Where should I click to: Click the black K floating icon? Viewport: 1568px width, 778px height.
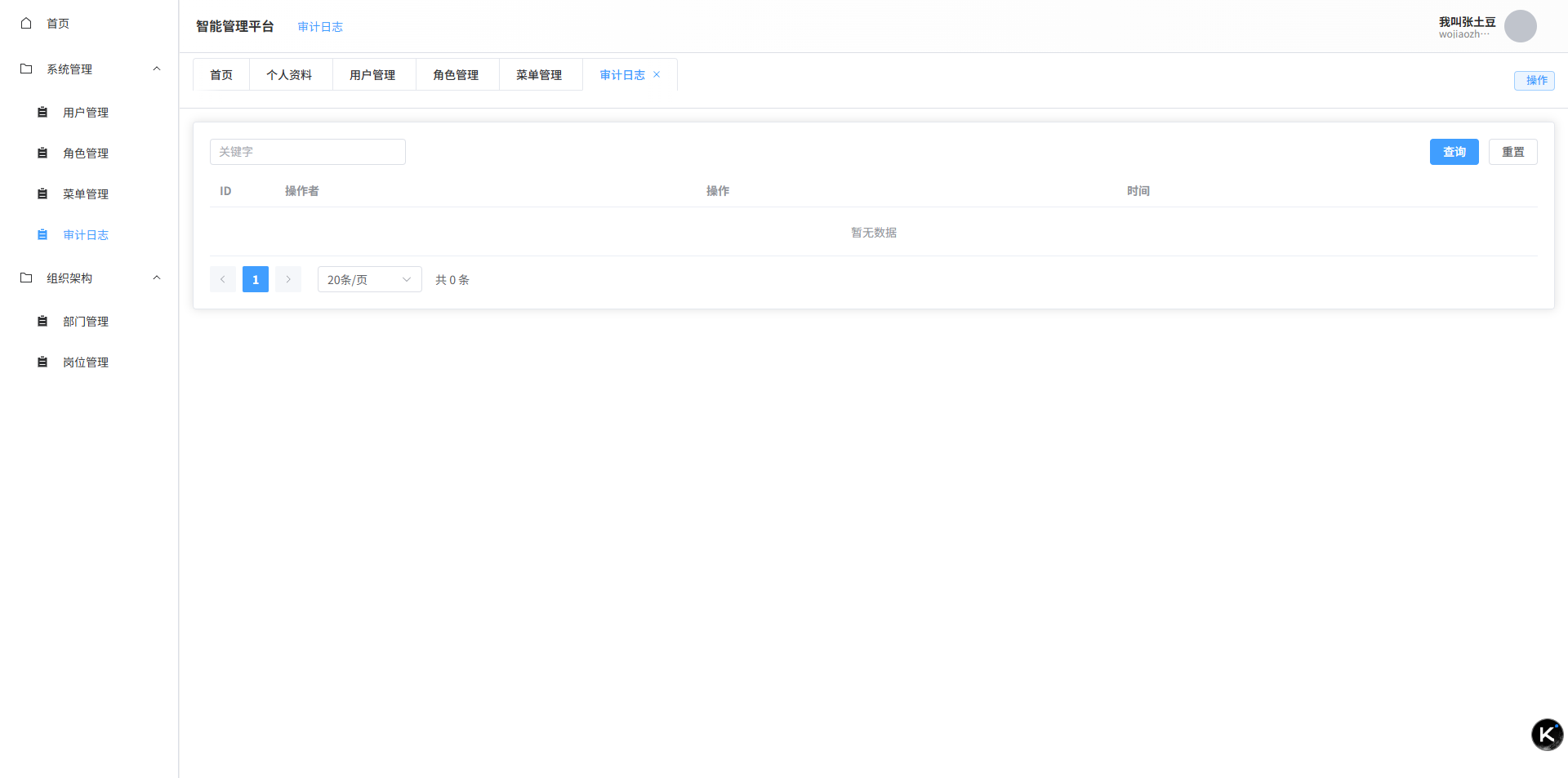[1547, 735]
